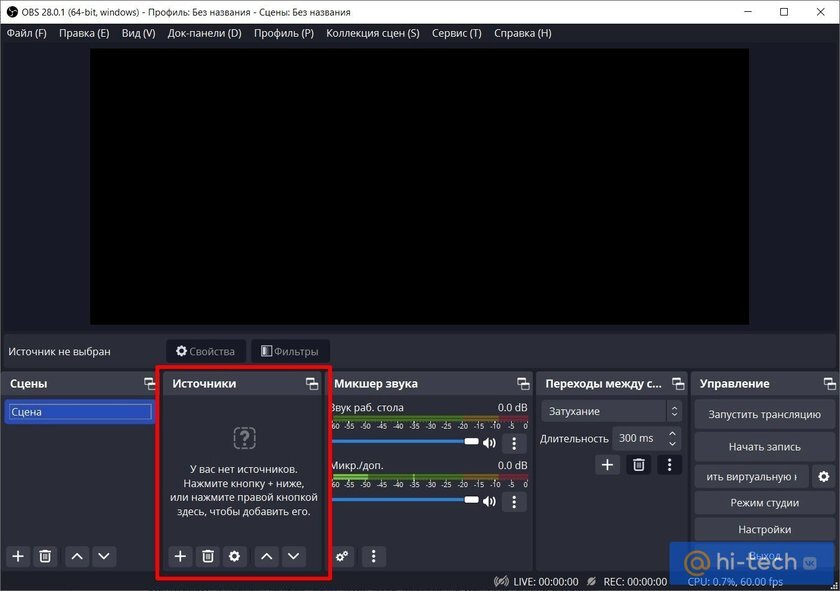Open the Вид (V) menu
This screenshot has height=591, width=840.
click(138, 33)
